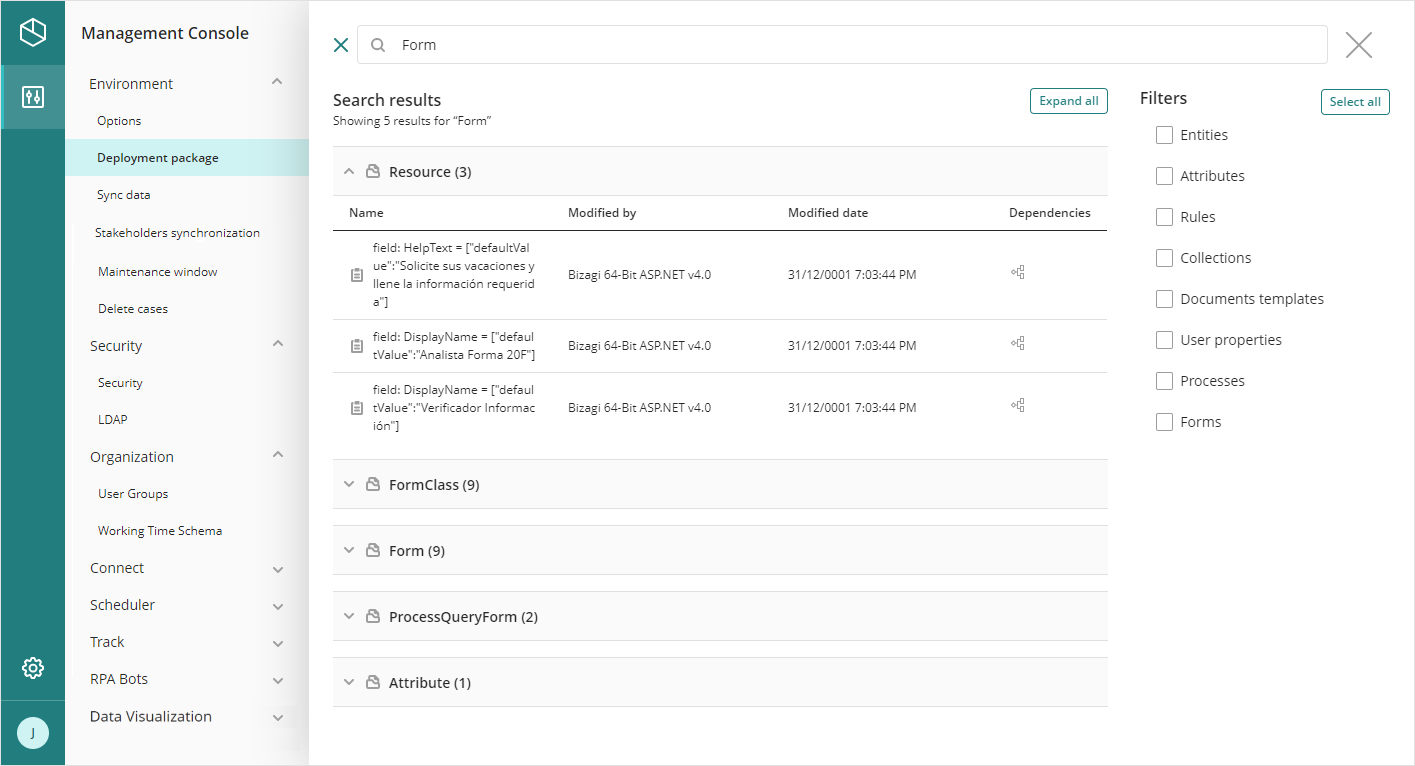Select the Verificador Información field name text
Screen dimensions: 1415x766
(454, 408)
